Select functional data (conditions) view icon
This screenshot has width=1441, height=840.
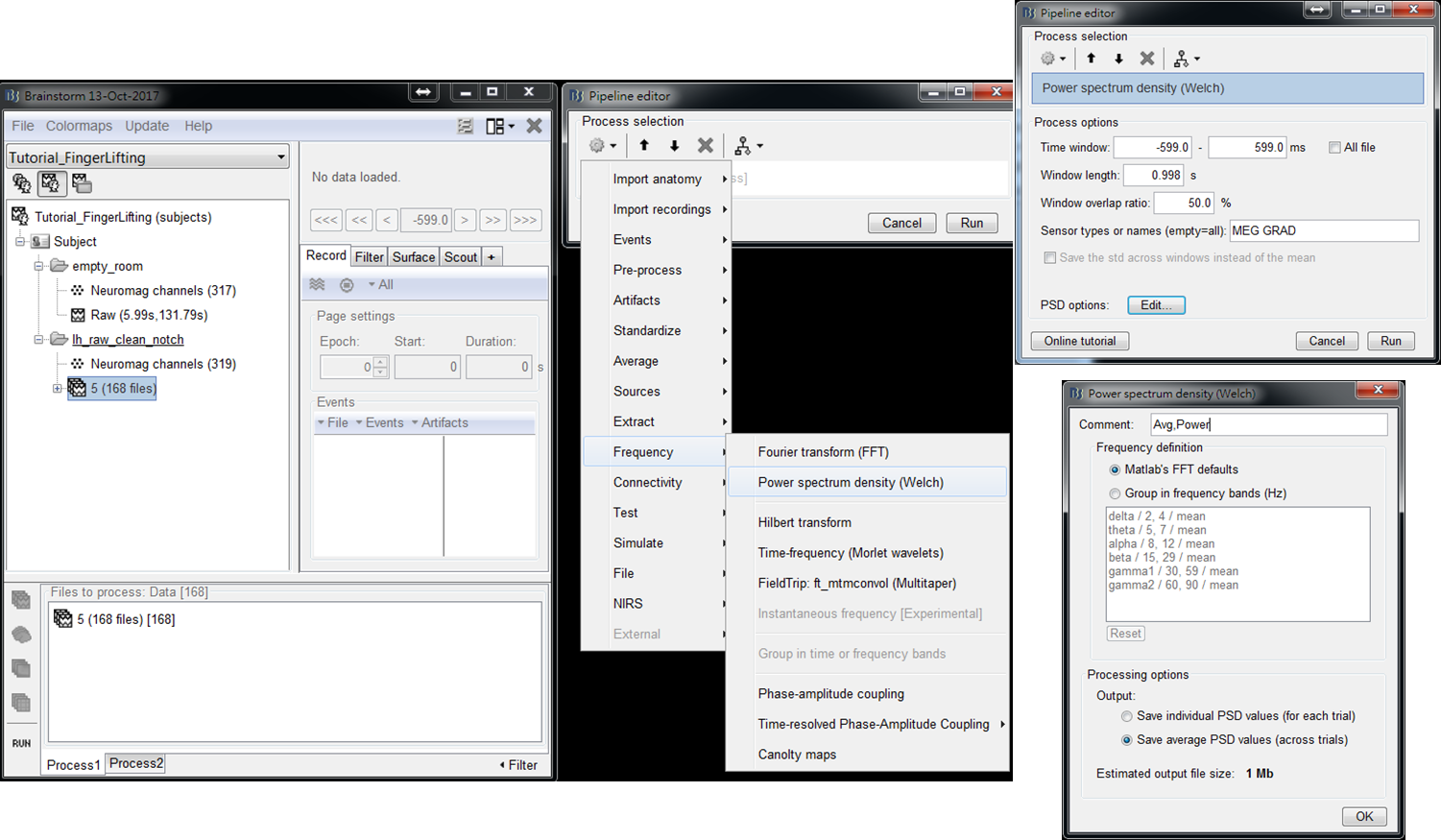[x=82, y=182]
